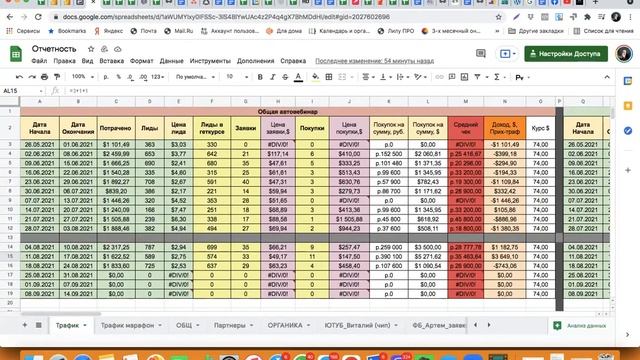Create a filter with funnel icon
Screen dimensions: 640x360
click(x=477, y=77)
